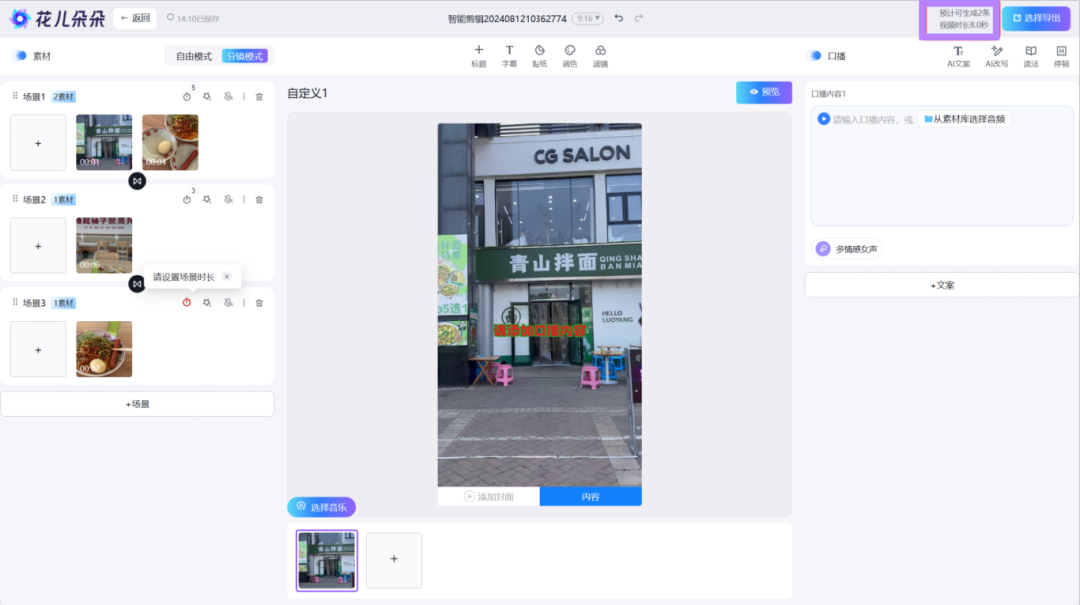Select food bowl clip thumbnail in 场景1
This screenshot has height=605, width=1080.
[x=170, y=143]
